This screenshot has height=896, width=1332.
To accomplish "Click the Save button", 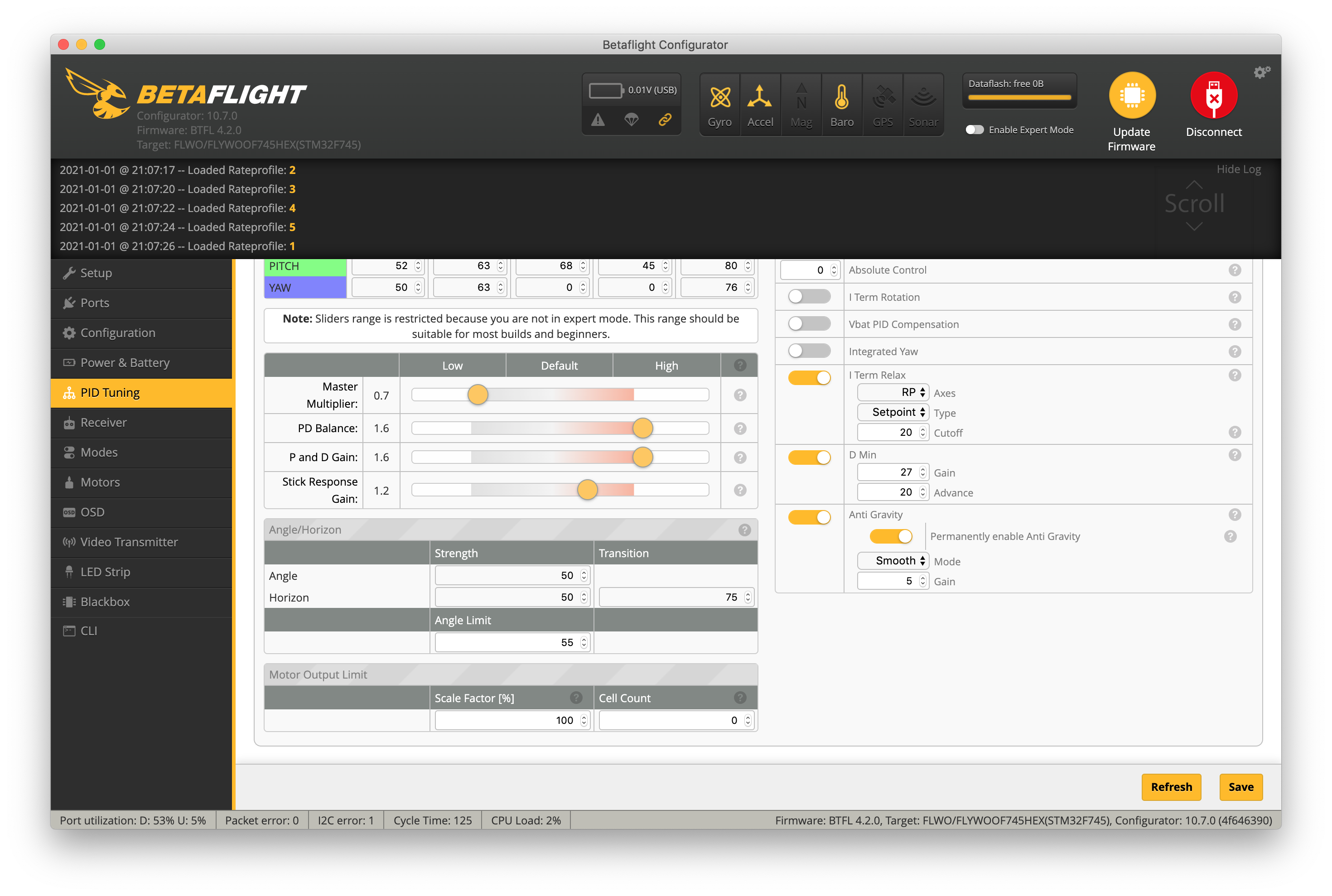I will tap(1240, 787).
